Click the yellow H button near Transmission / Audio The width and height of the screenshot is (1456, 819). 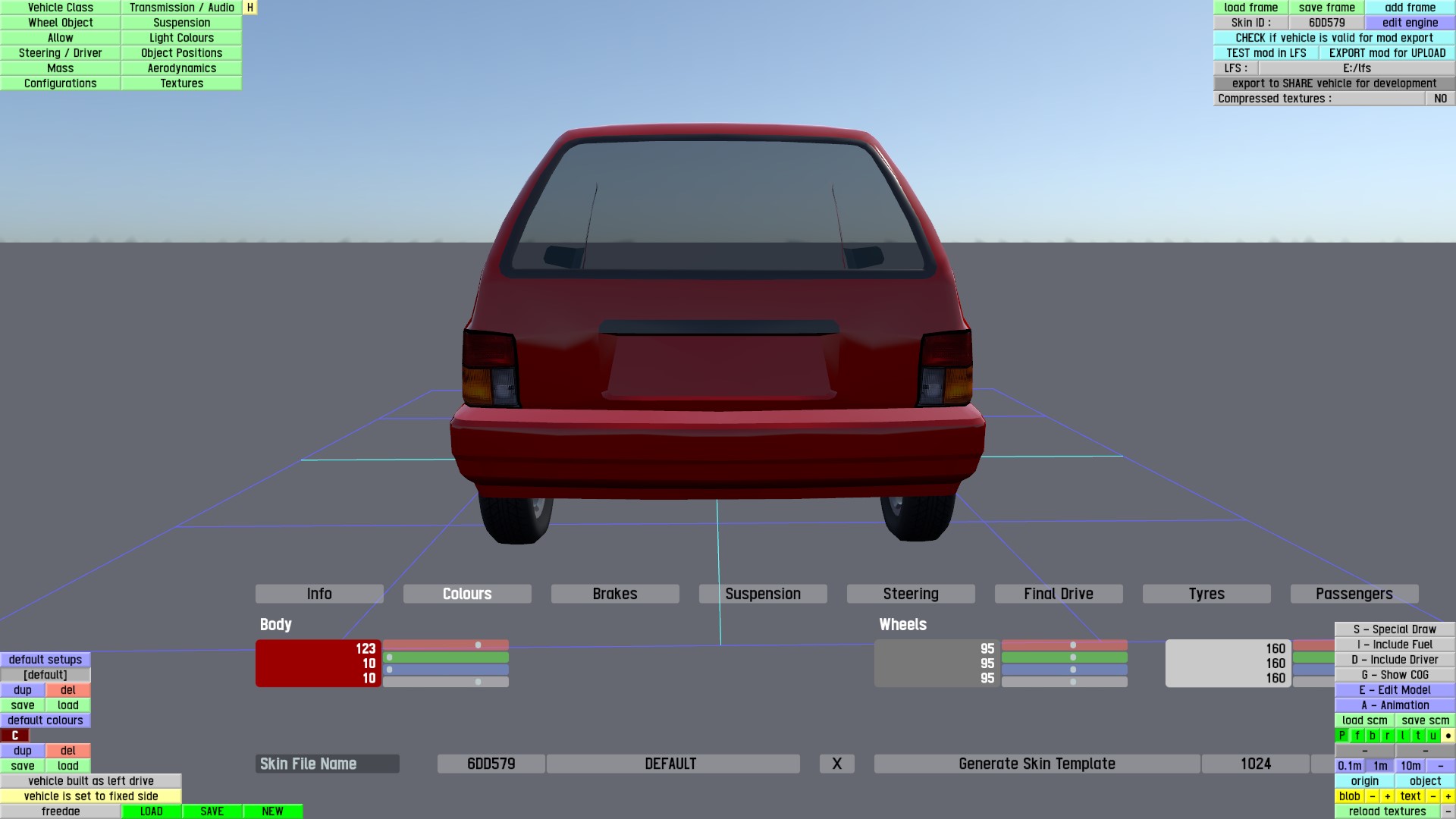pyautogui.click(x=249, y=8)
